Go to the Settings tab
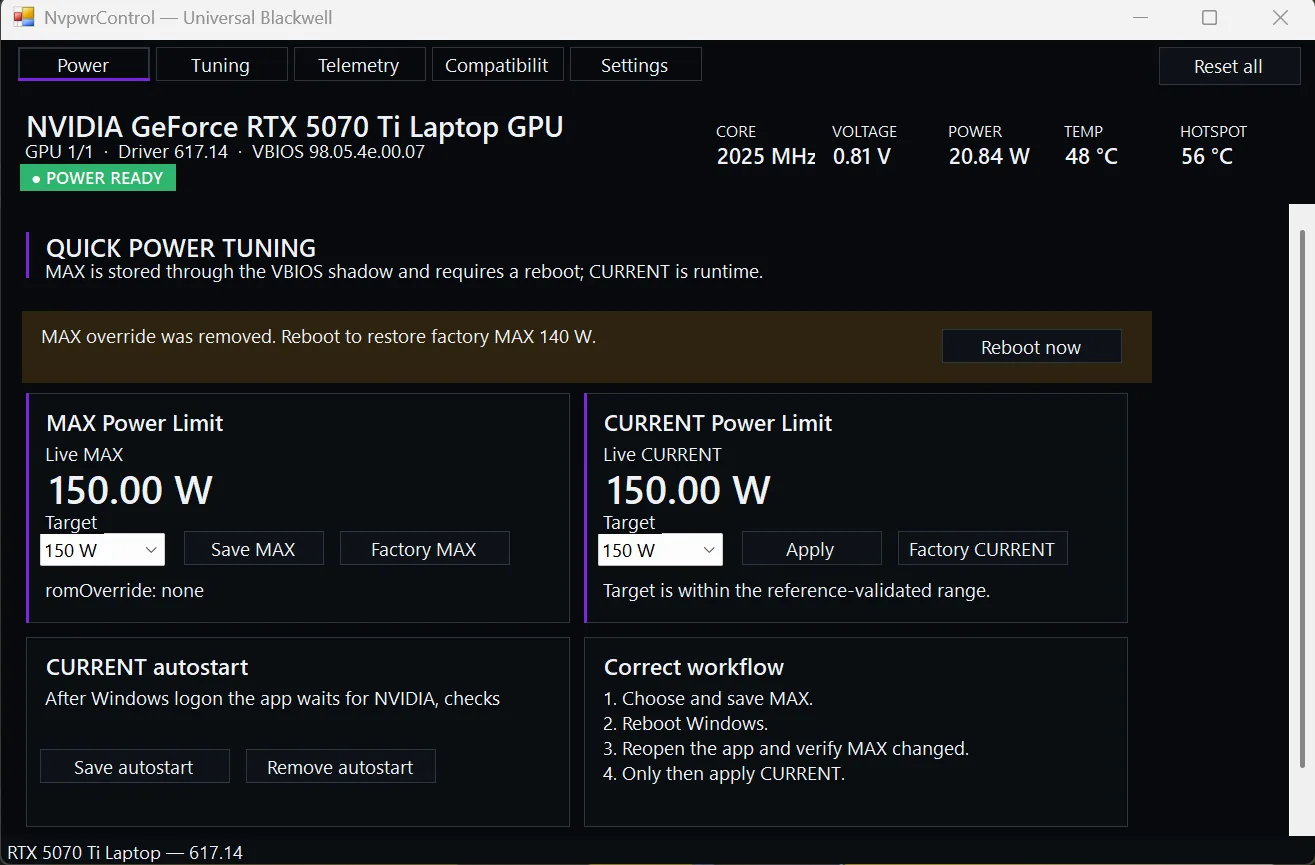This screenshot has width=1315, height=865. 635,65
